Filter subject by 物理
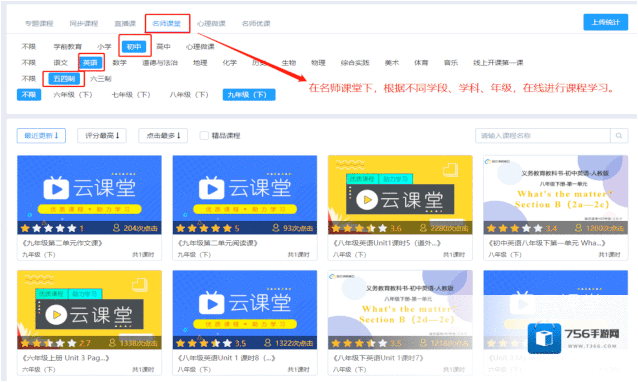The image size is (638, 382). [318, 63]
